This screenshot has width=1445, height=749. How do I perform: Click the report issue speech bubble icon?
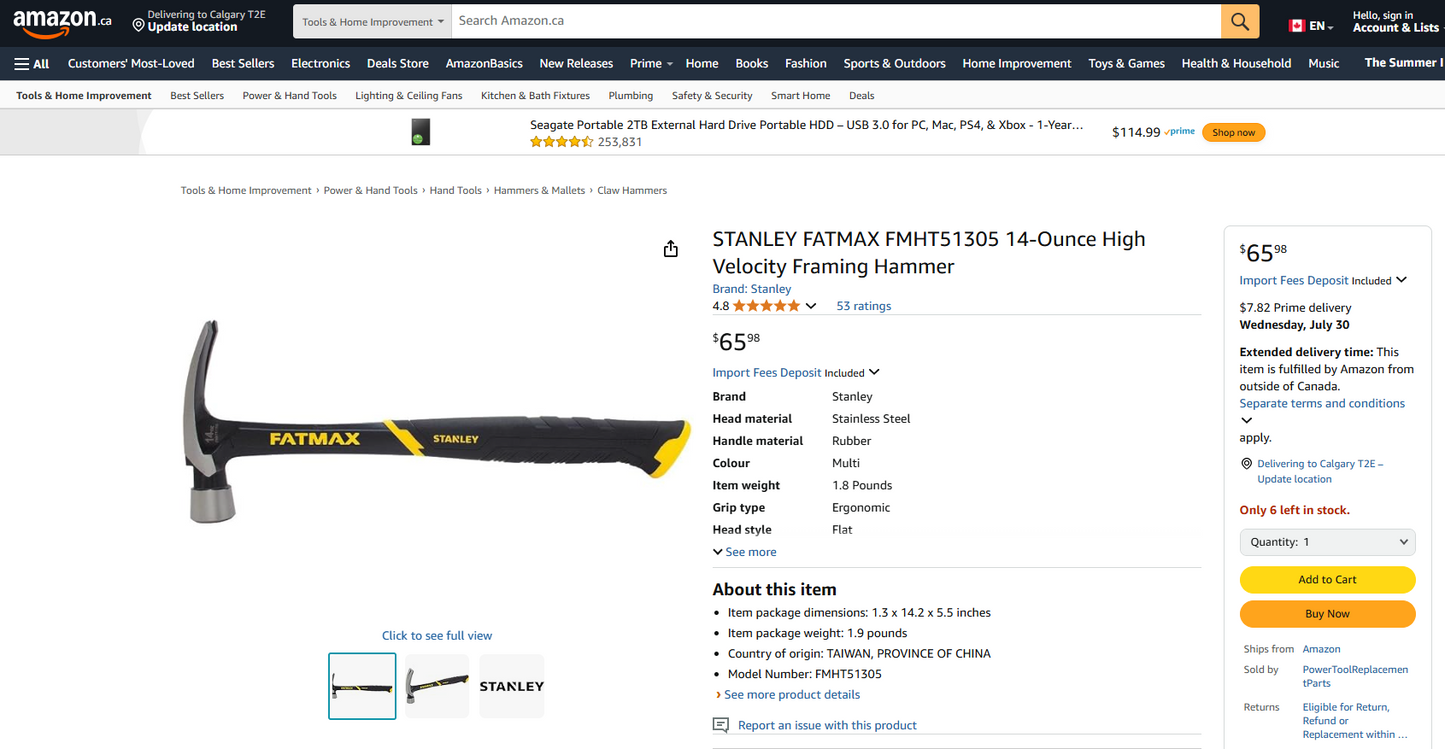point(720,725)
